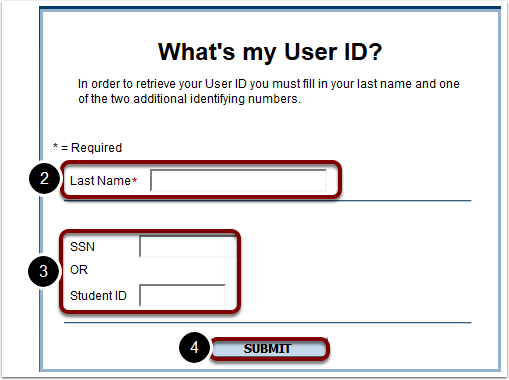The width and height of the screenshot is (509, 380).
Task: Click the red required asterisk
Action: [x=134, y=180]
